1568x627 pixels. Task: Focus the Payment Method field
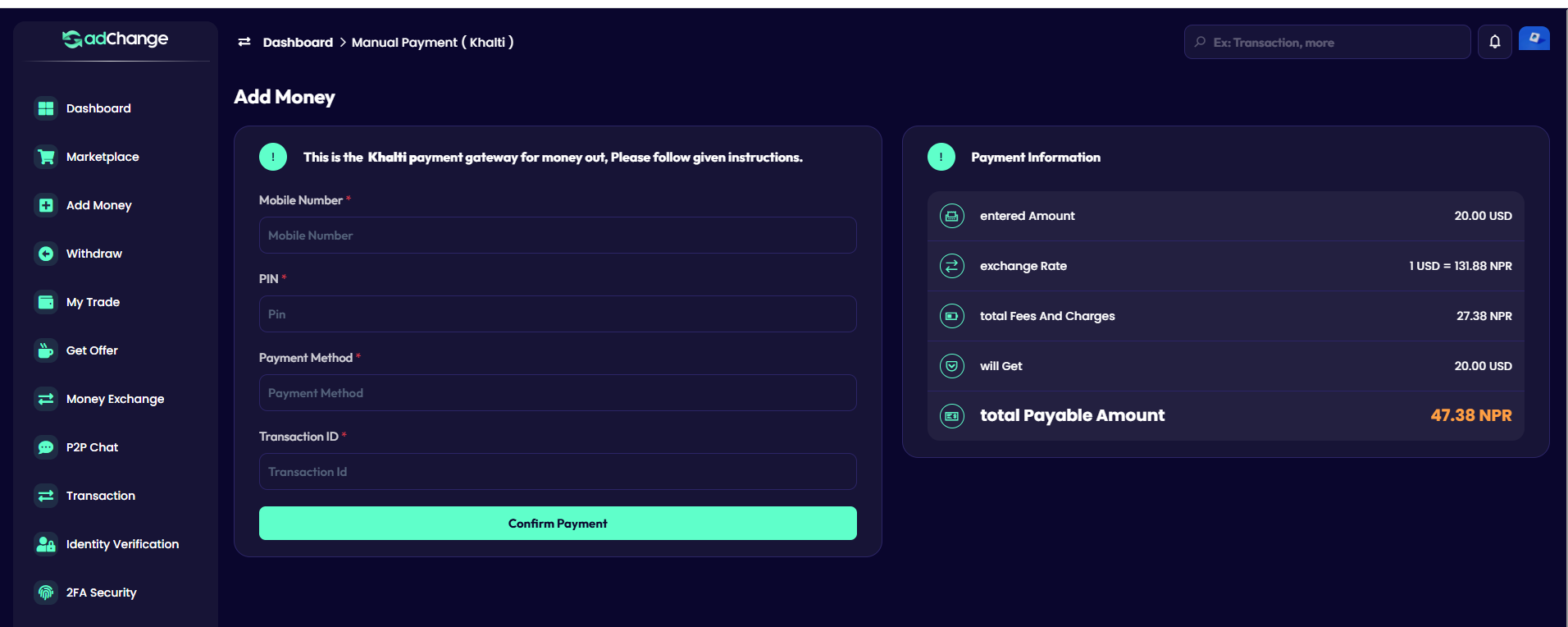558,393
